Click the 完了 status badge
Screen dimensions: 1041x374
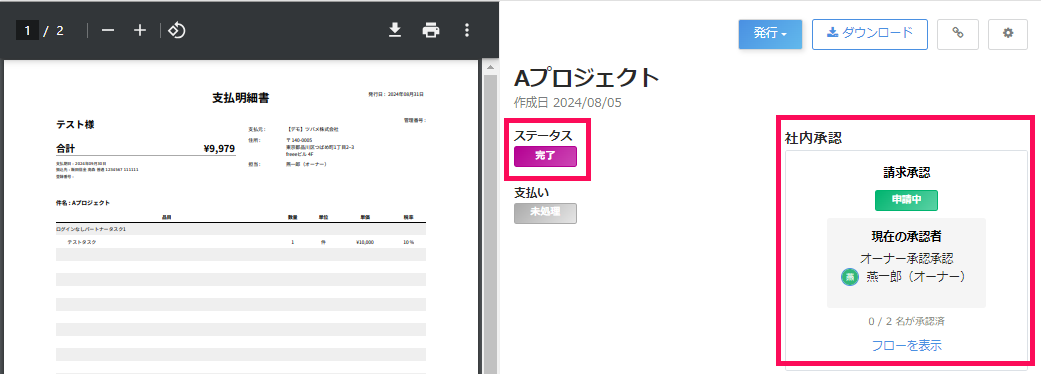point(545,156)
